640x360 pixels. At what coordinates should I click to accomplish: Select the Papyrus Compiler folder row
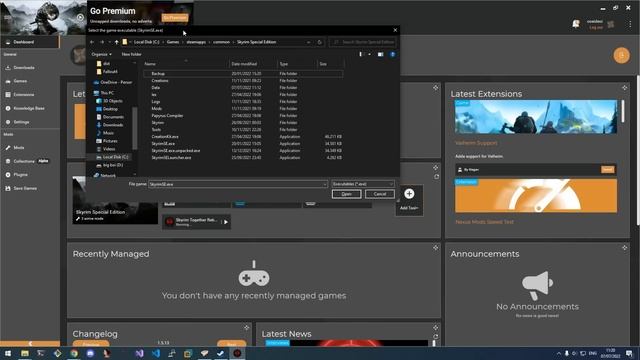click(x=243, y=116)
